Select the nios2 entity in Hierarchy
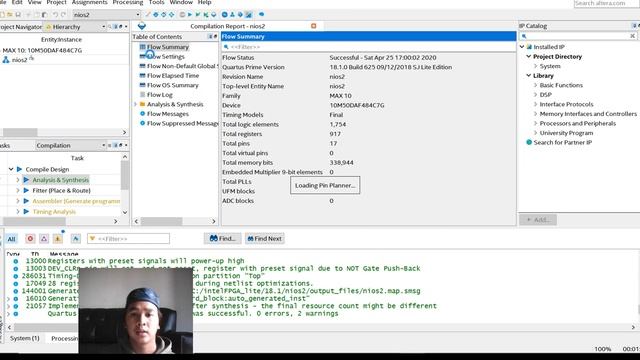The width and height of the screenshot is (640, 360). 19,60
